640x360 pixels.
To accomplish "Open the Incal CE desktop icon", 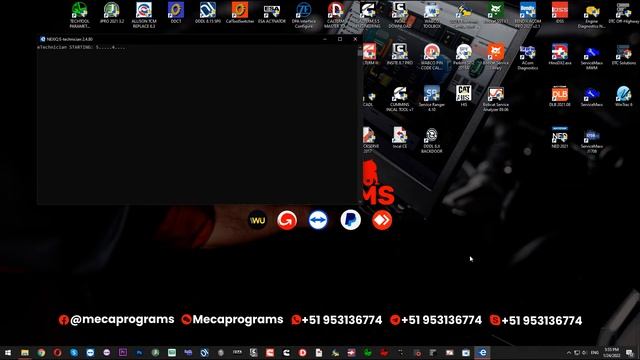I will point(400,138).
